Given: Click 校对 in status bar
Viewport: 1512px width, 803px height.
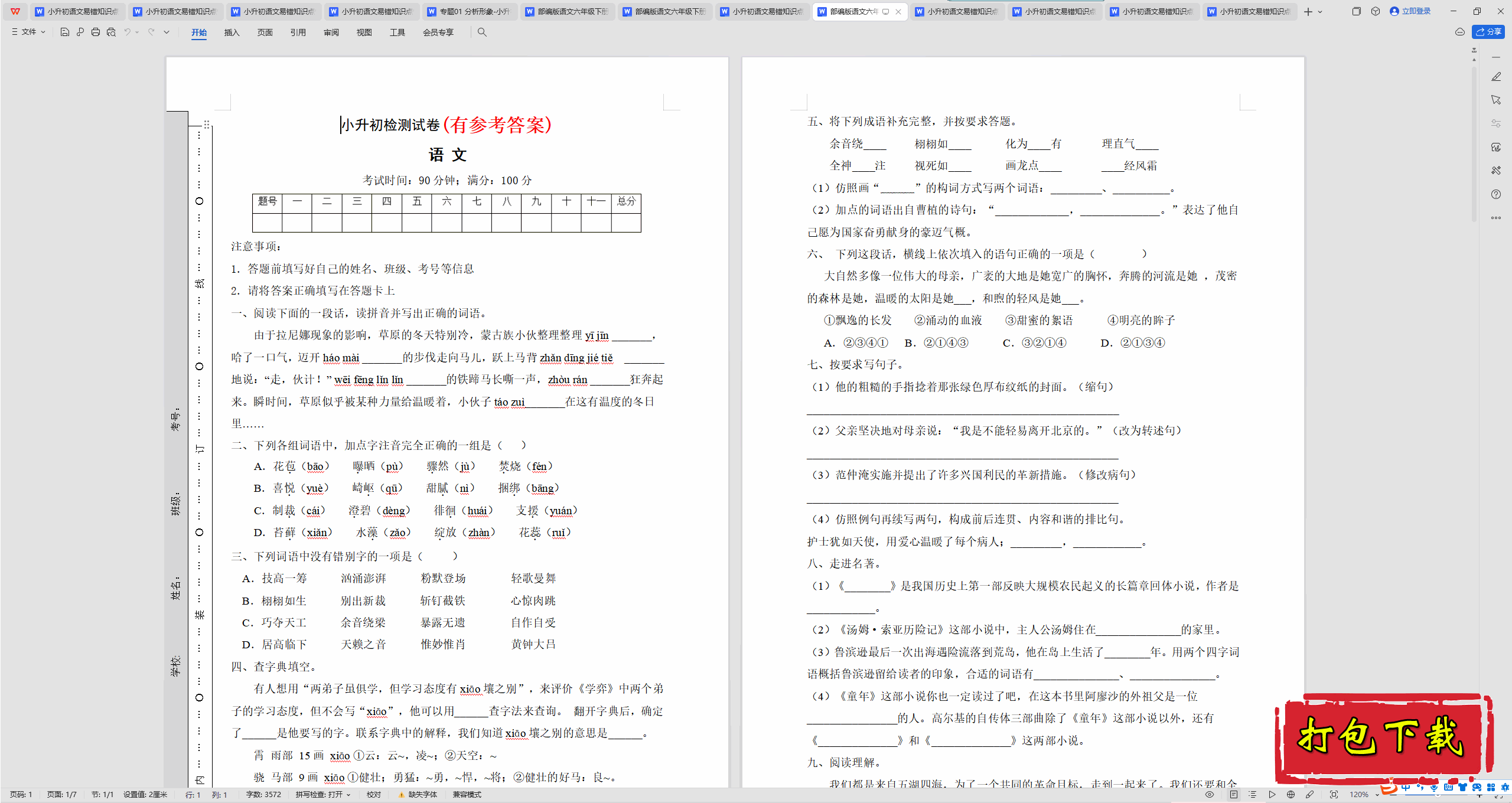Looking at the screenshot, I should coord(373,795).
